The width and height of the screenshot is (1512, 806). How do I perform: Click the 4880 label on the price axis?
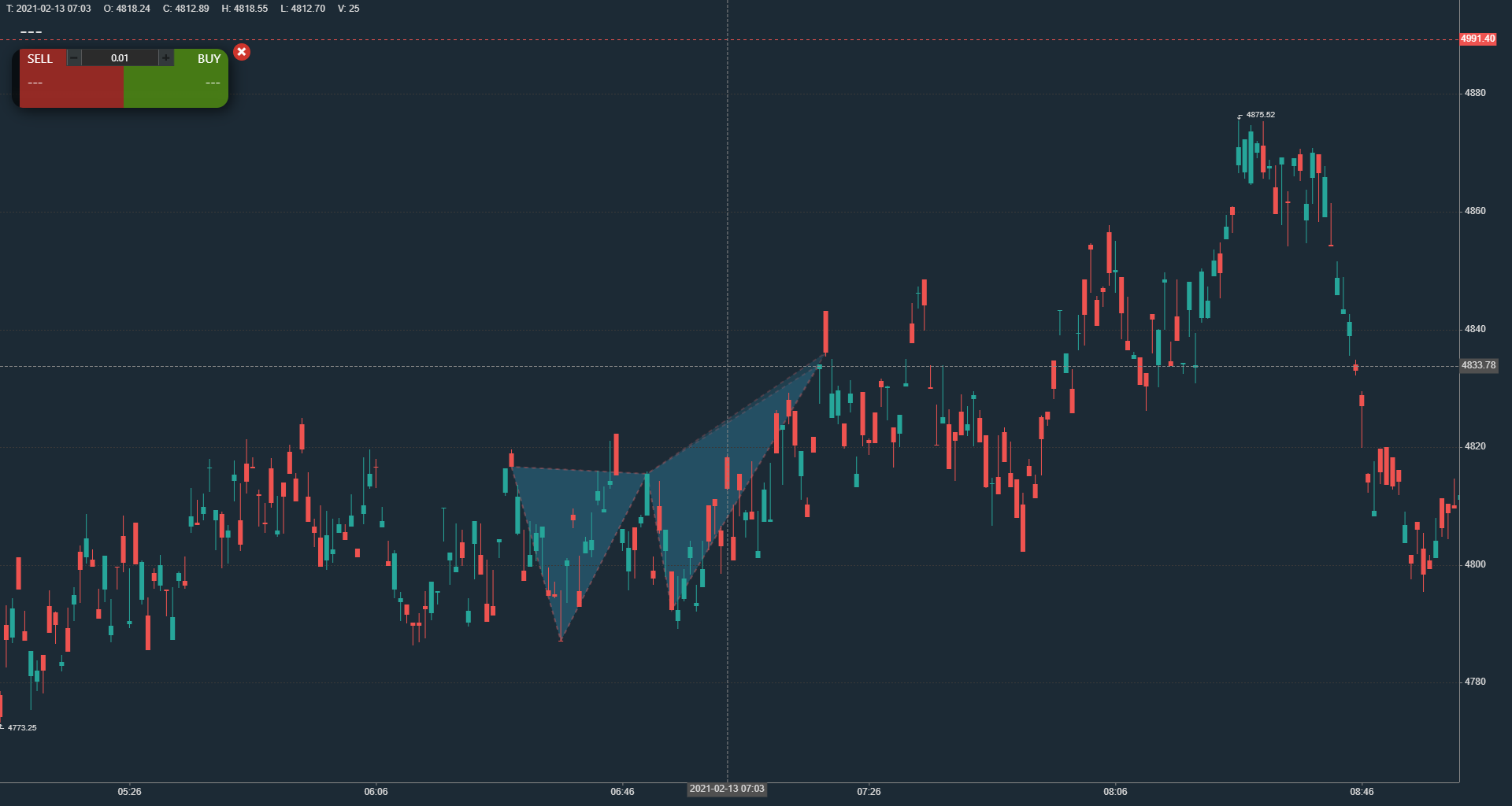click(x=1477, y=91)
